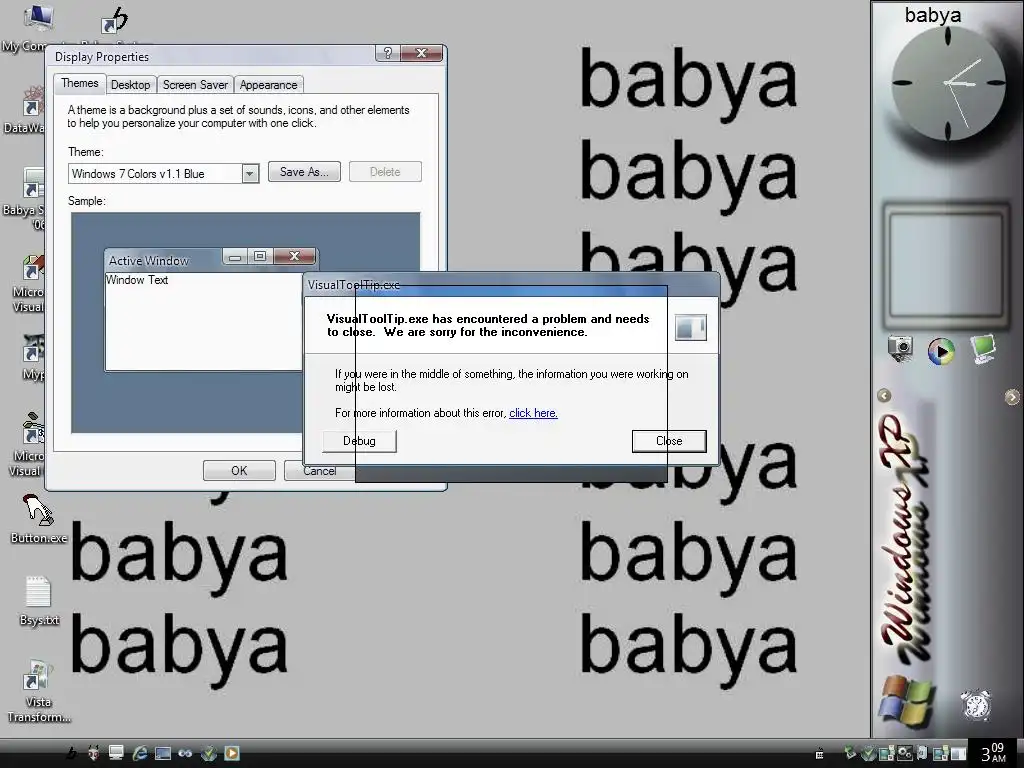Select the Themes tab

(80, 83)
